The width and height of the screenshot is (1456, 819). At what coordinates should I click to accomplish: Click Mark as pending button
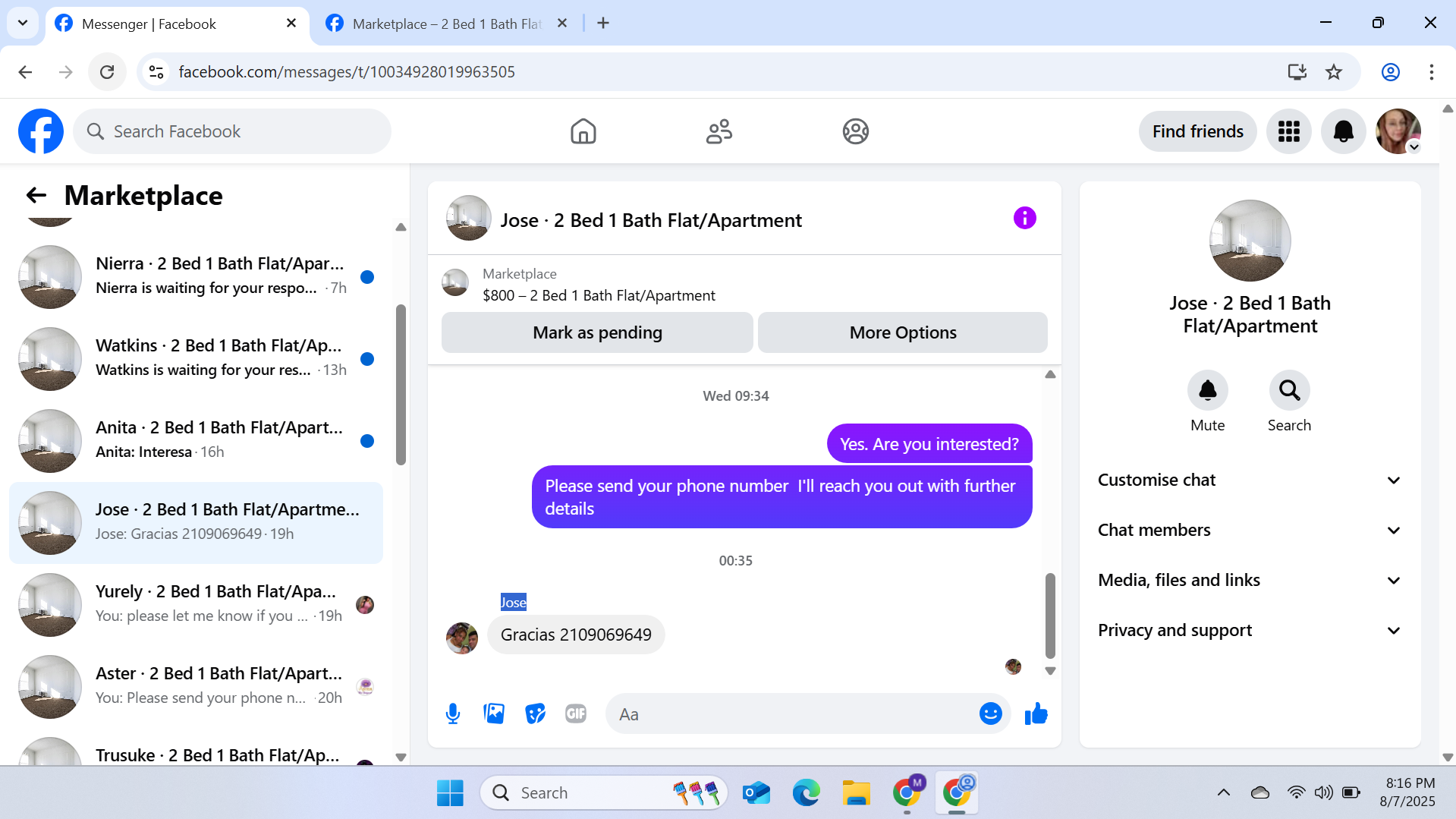click(597, 332)
